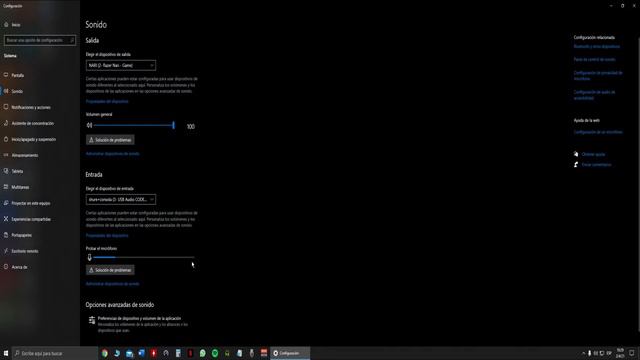Open input Administrar dispositivos de sonido link
Screen dimensions: 640x360
click(112, 284)
